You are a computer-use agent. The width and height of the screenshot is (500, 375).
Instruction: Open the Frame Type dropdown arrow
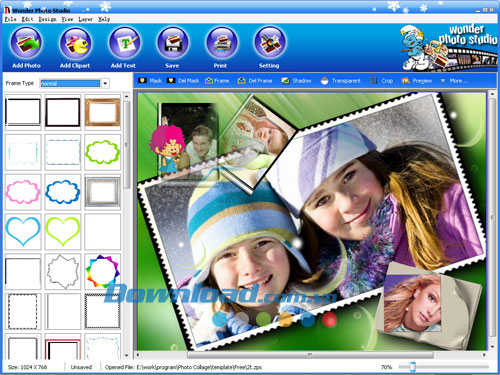point(105,83)
